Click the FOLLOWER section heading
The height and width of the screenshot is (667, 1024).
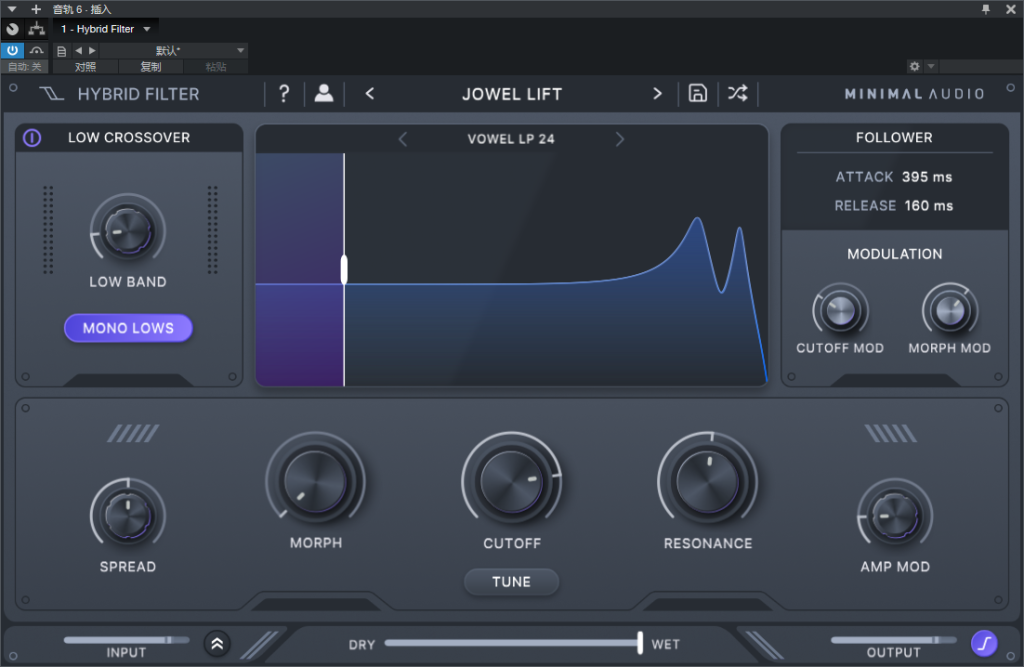(894, 138)
